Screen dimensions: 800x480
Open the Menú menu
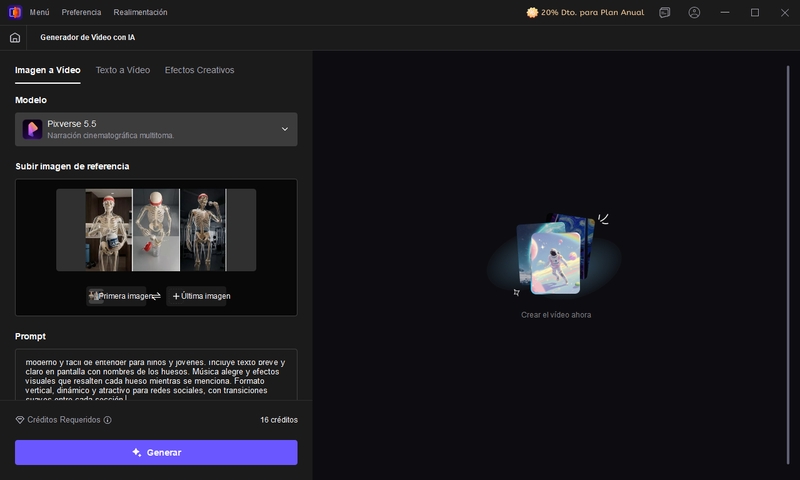(39, 12)
